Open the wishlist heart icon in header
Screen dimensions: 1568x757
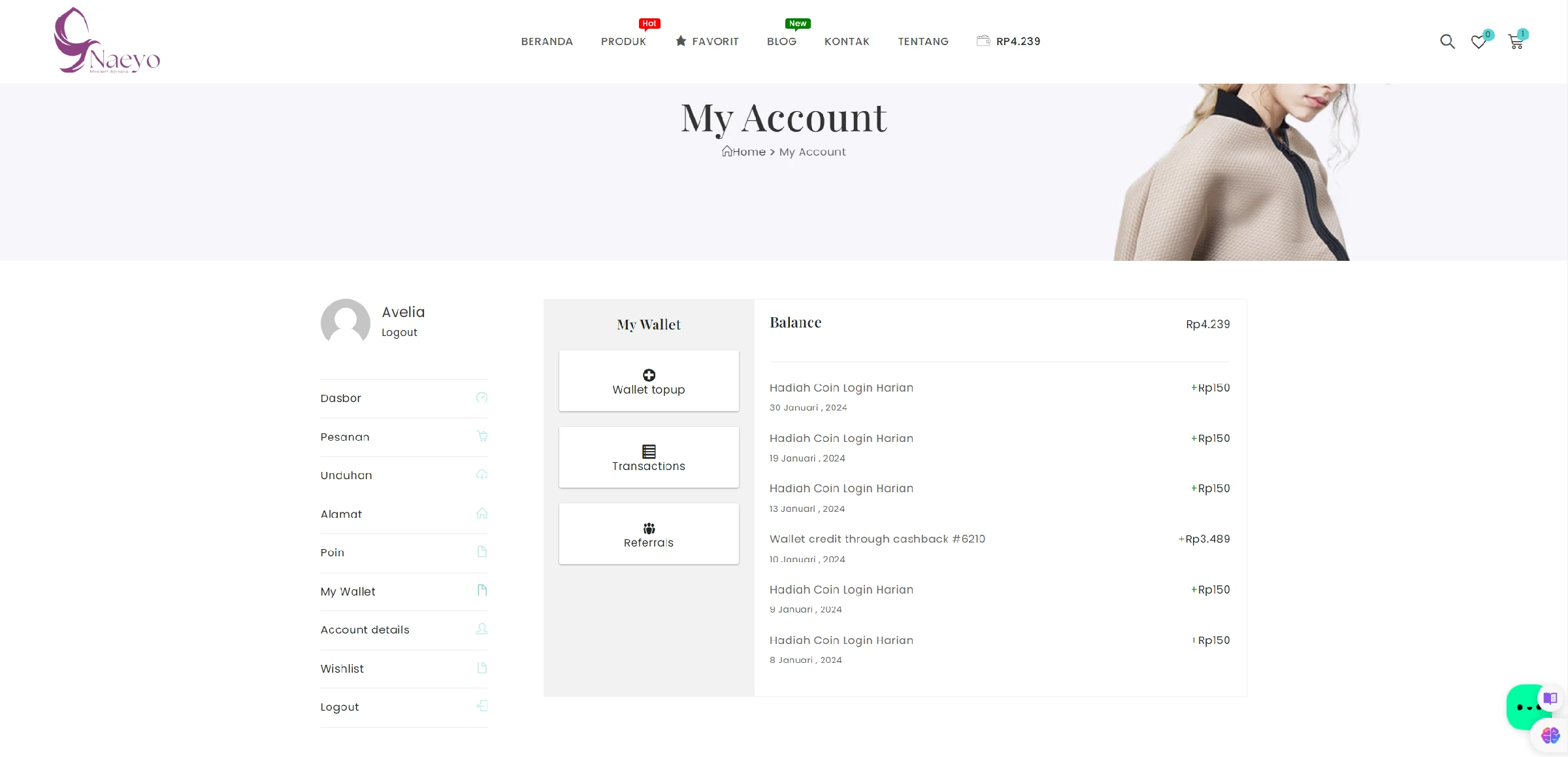[1478, 42]
